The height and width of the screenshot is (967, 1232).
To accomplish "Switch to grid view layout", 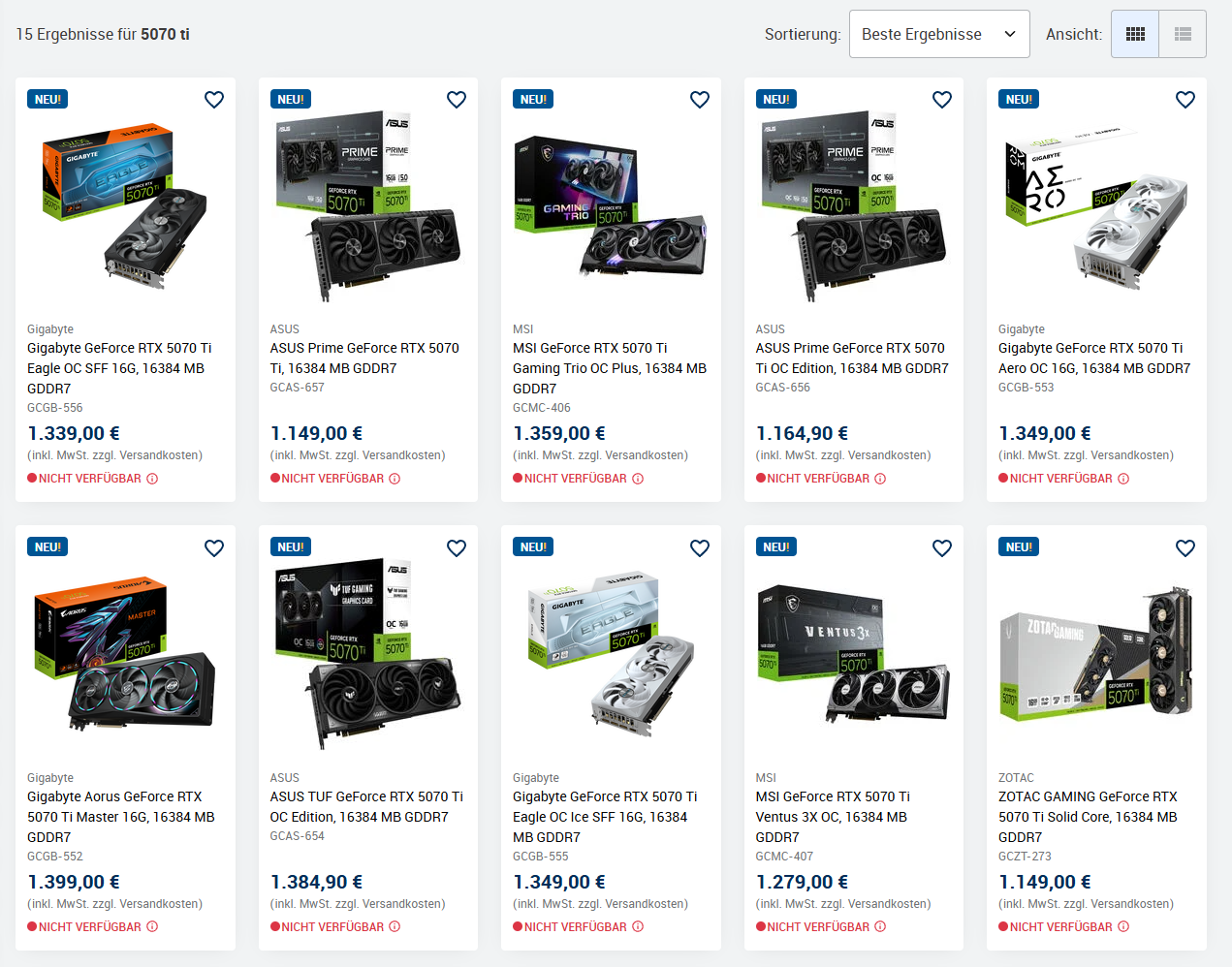I will point(1135,34).
